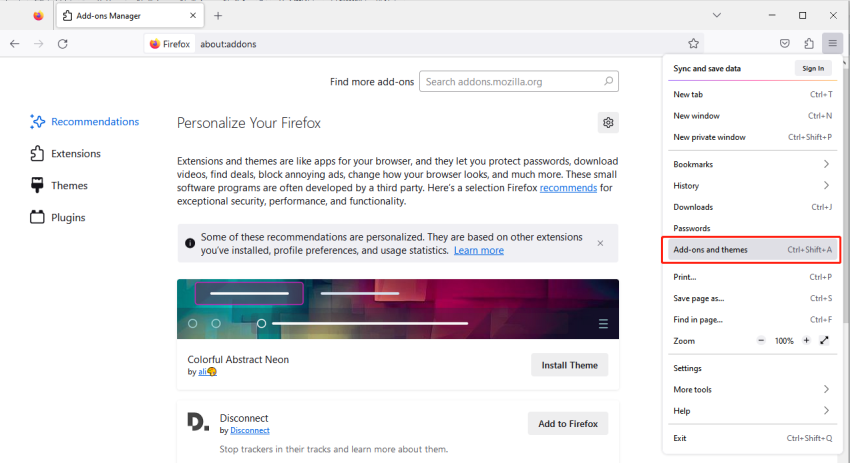Focus the Search addons.mozilla.org field
850x463 pixels.
coord(510,82)
